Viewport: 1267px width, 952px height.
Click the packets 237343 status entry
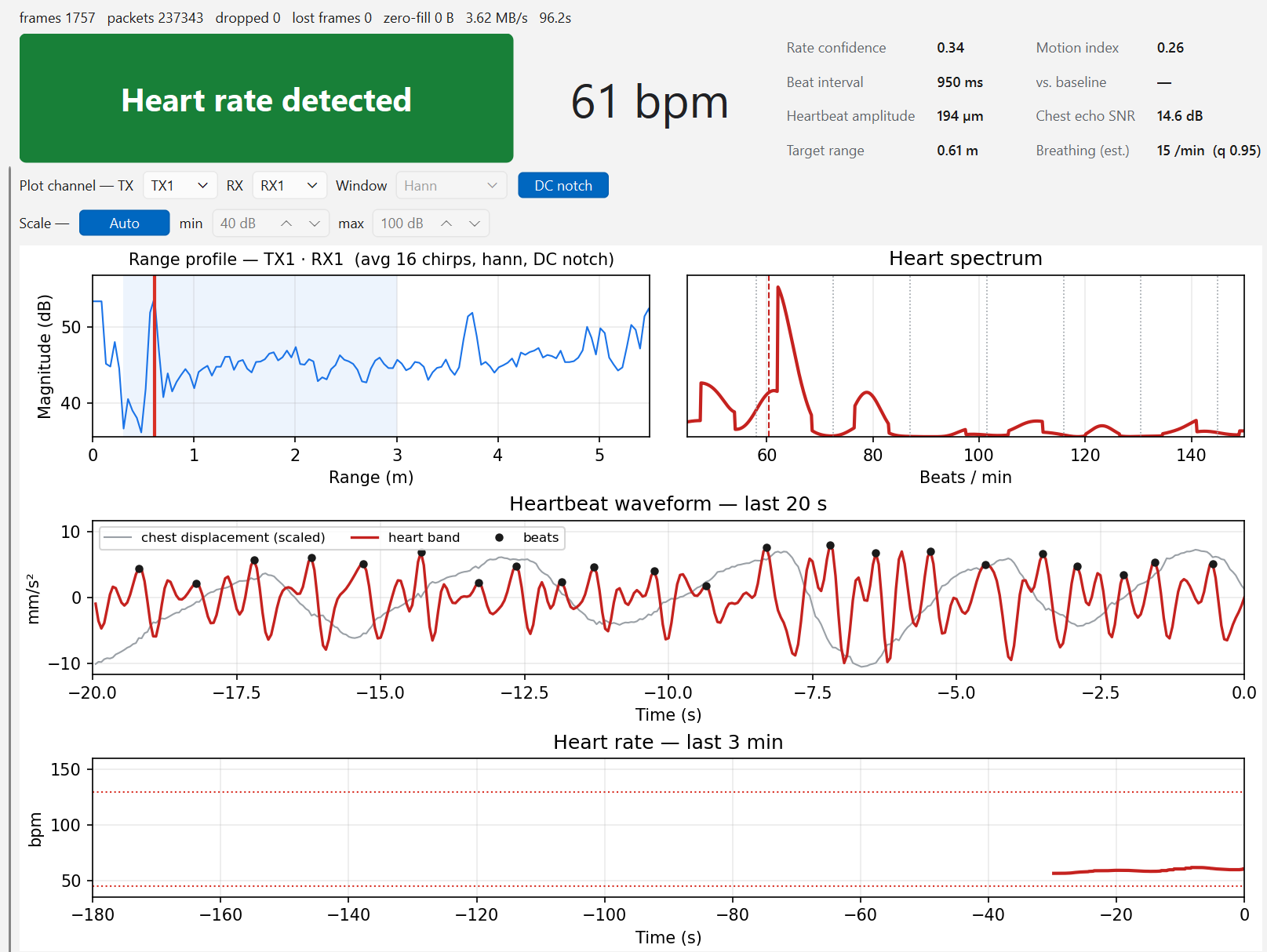[x=155, y=18]
